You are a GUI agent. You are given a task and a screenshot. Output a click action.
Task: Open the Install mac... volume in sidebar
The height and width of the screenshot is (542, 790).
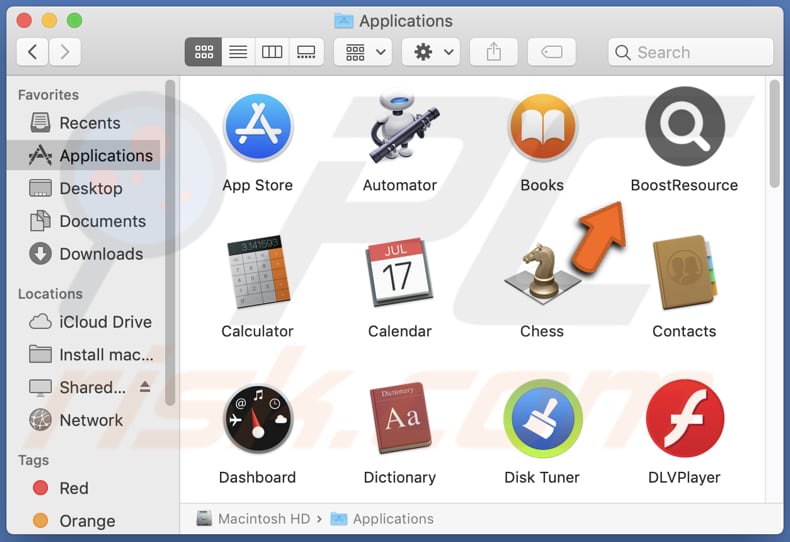[84, 355]
